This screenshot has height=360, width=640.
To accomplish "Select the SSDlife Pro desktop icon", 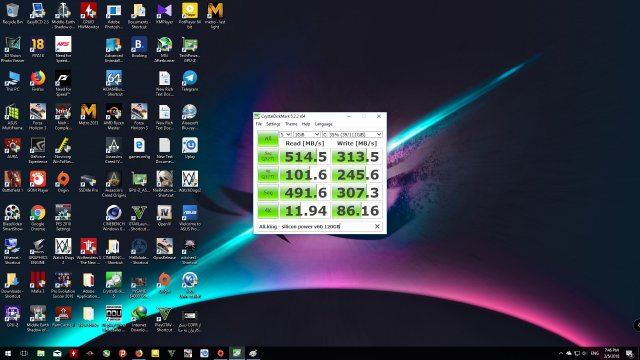I will pyautogui.click(x=88, y=183).
